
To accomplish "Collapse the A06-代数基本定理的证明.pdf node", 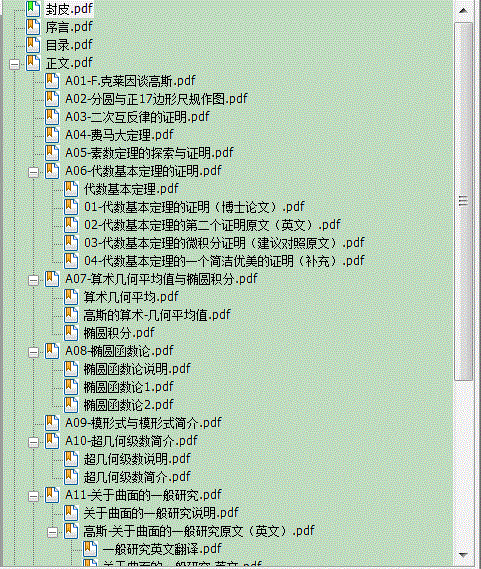I will pos(33,172).
